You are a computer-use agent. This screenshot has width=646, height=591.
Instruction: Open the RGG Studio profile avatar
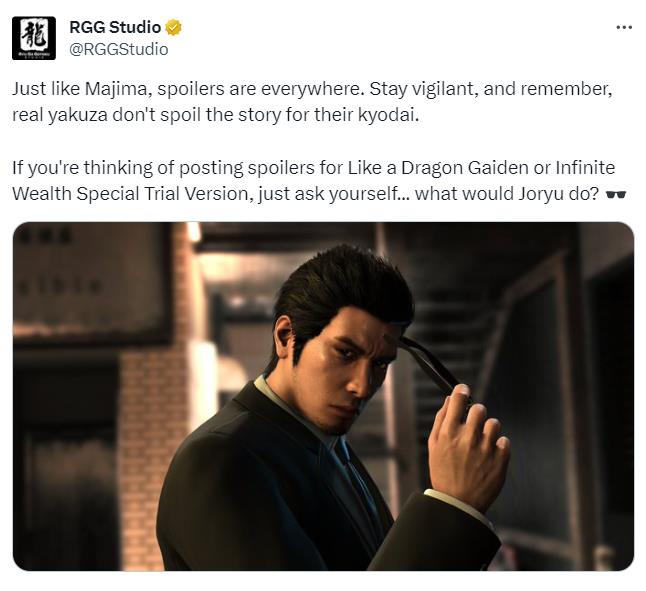(x=34, y=38)
